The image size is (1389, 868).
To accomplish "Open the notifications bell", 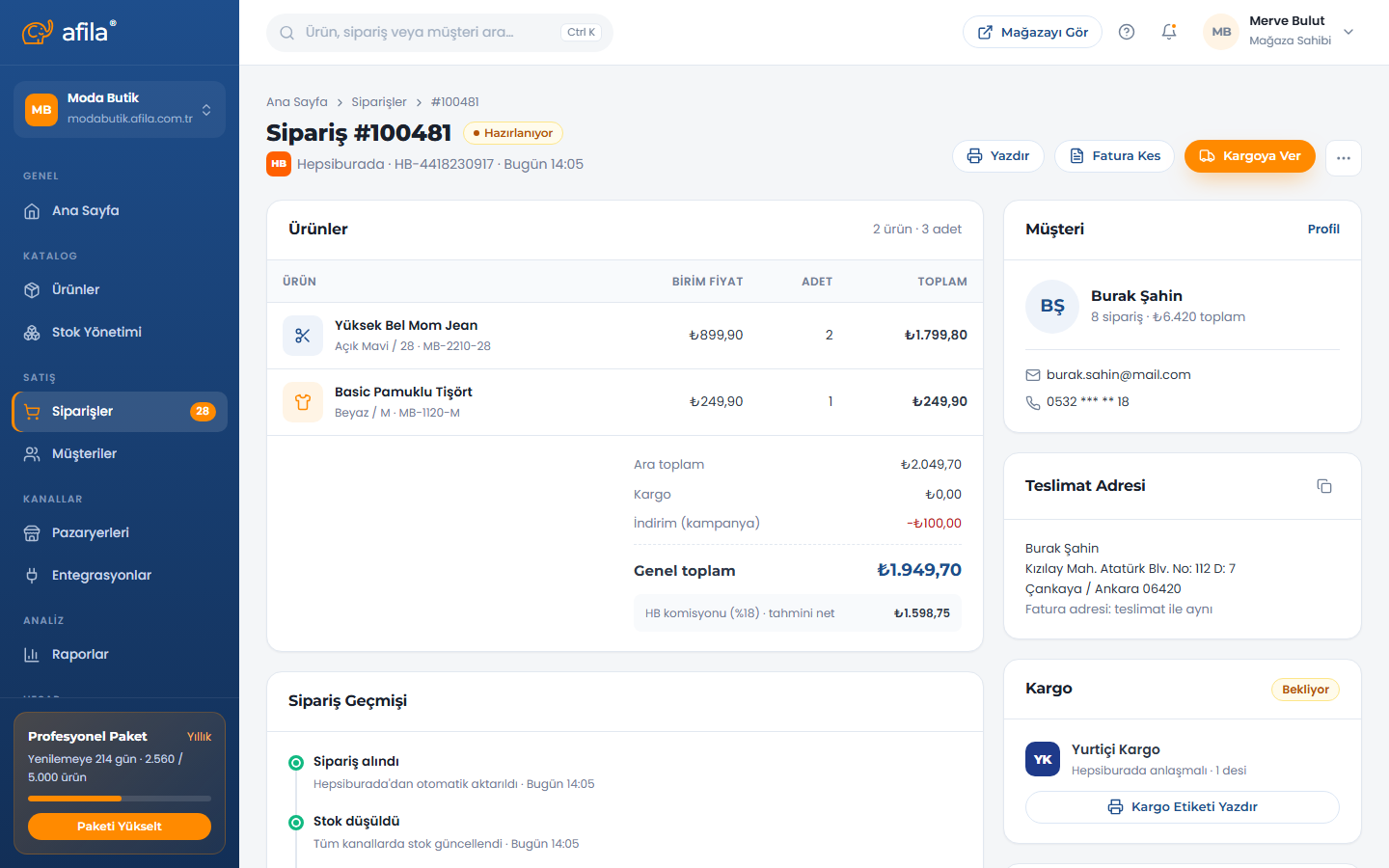I will click(x=1169, y=32).
